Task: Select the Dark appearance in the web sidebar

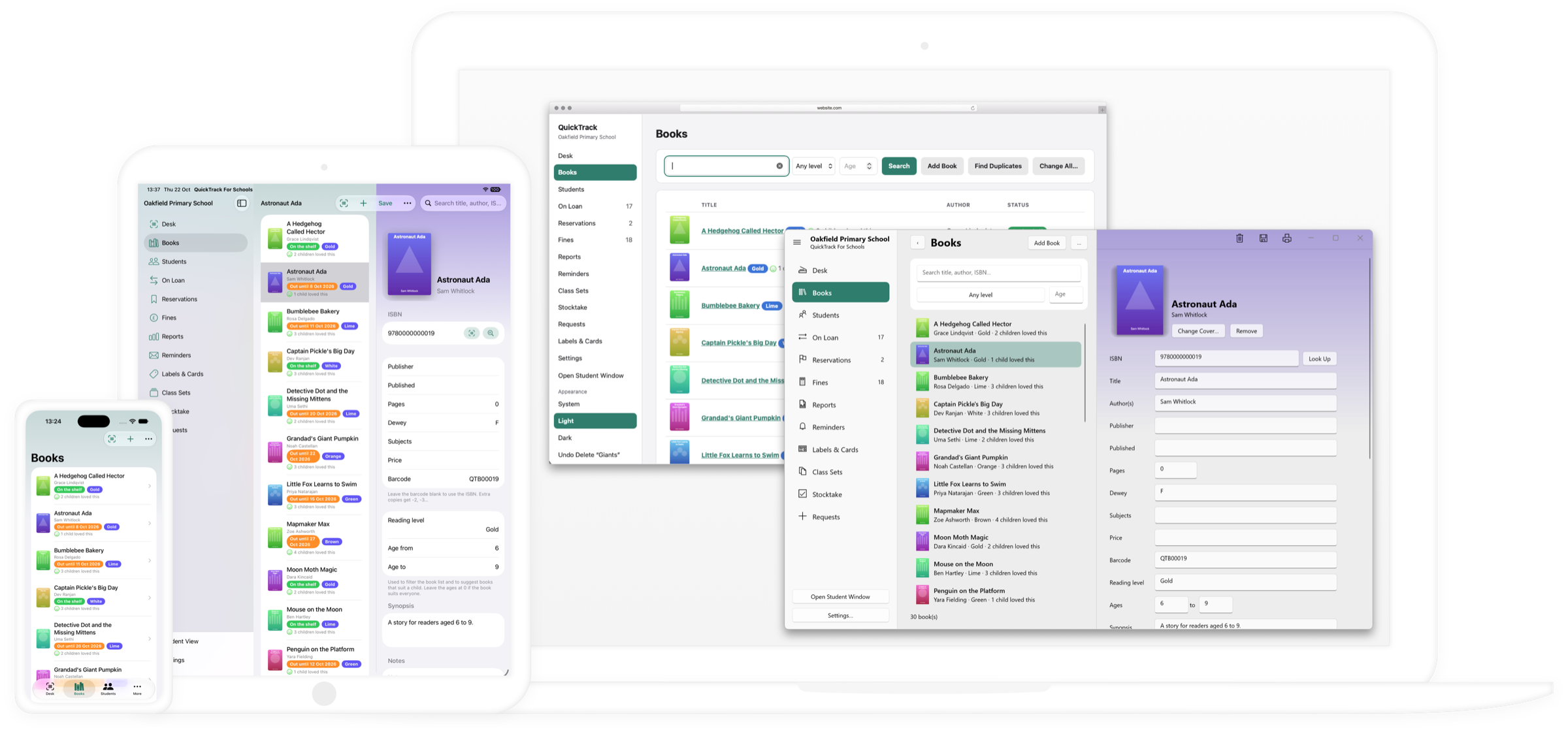Action: 595,438
